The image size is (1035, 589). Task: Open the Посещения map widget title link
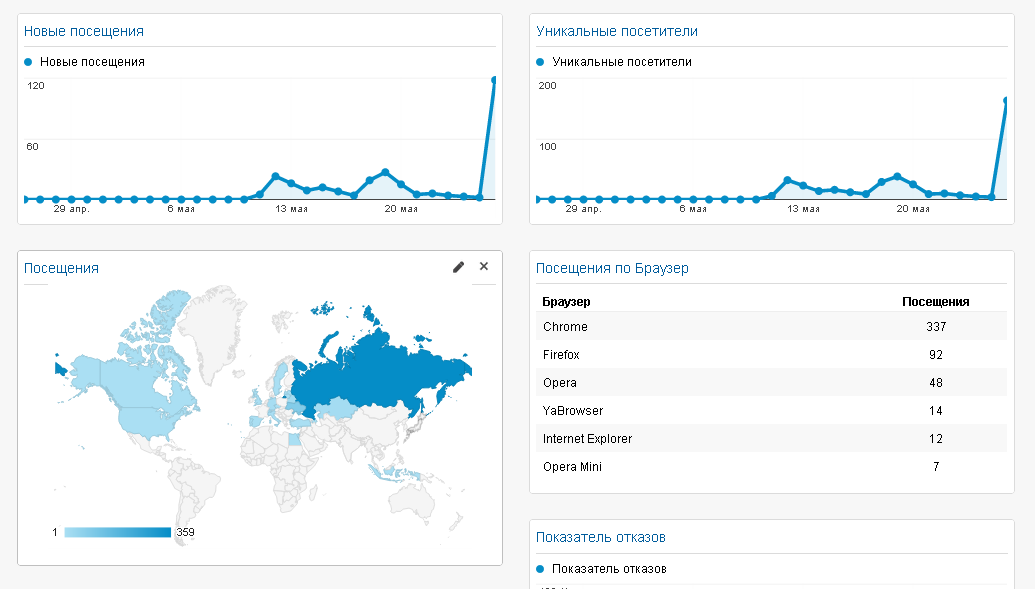click(x=61, y=268)
